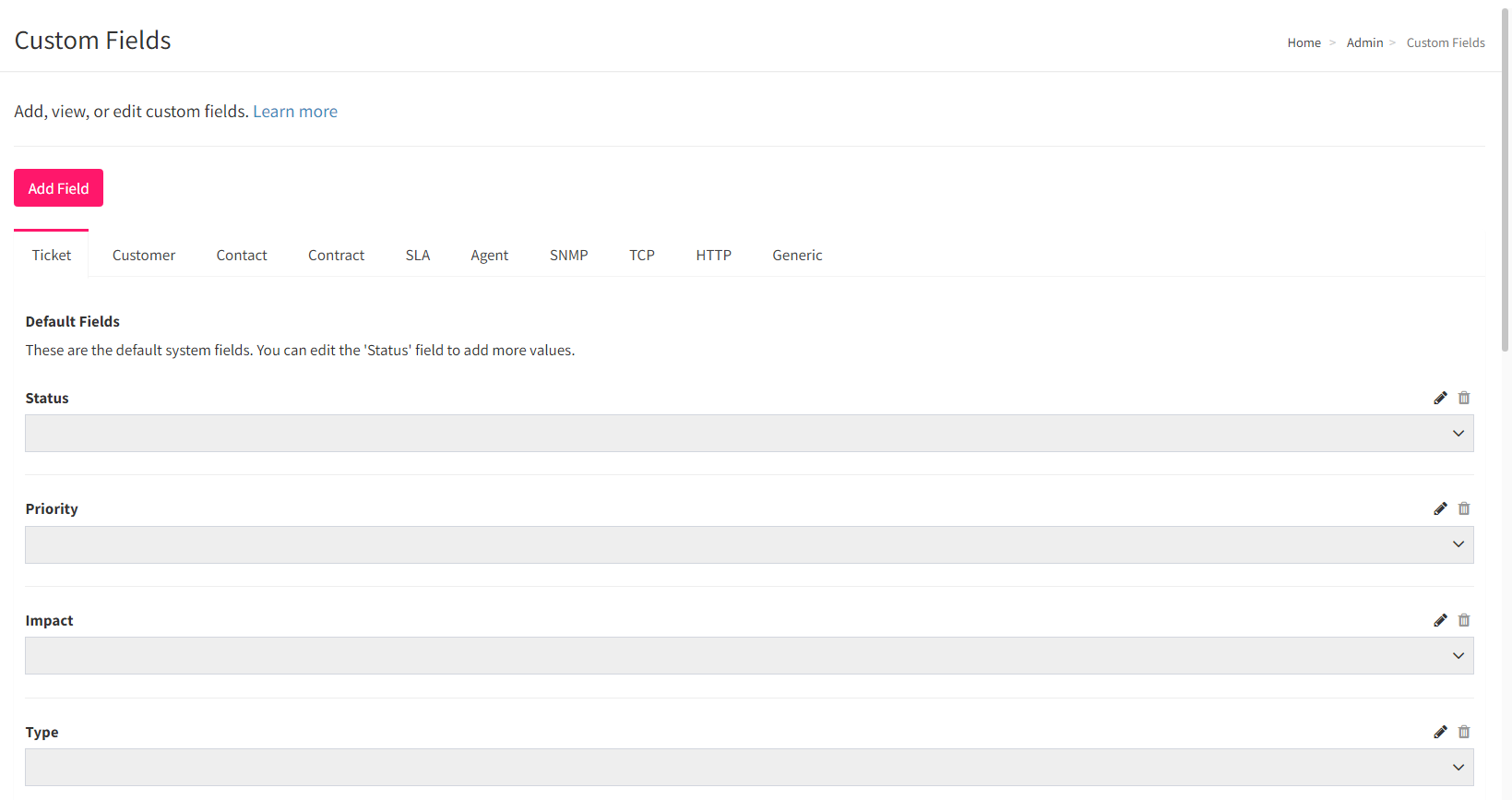
Task: Select the SNMP tab
Action: pyautogui.click(x=568, y=256)
